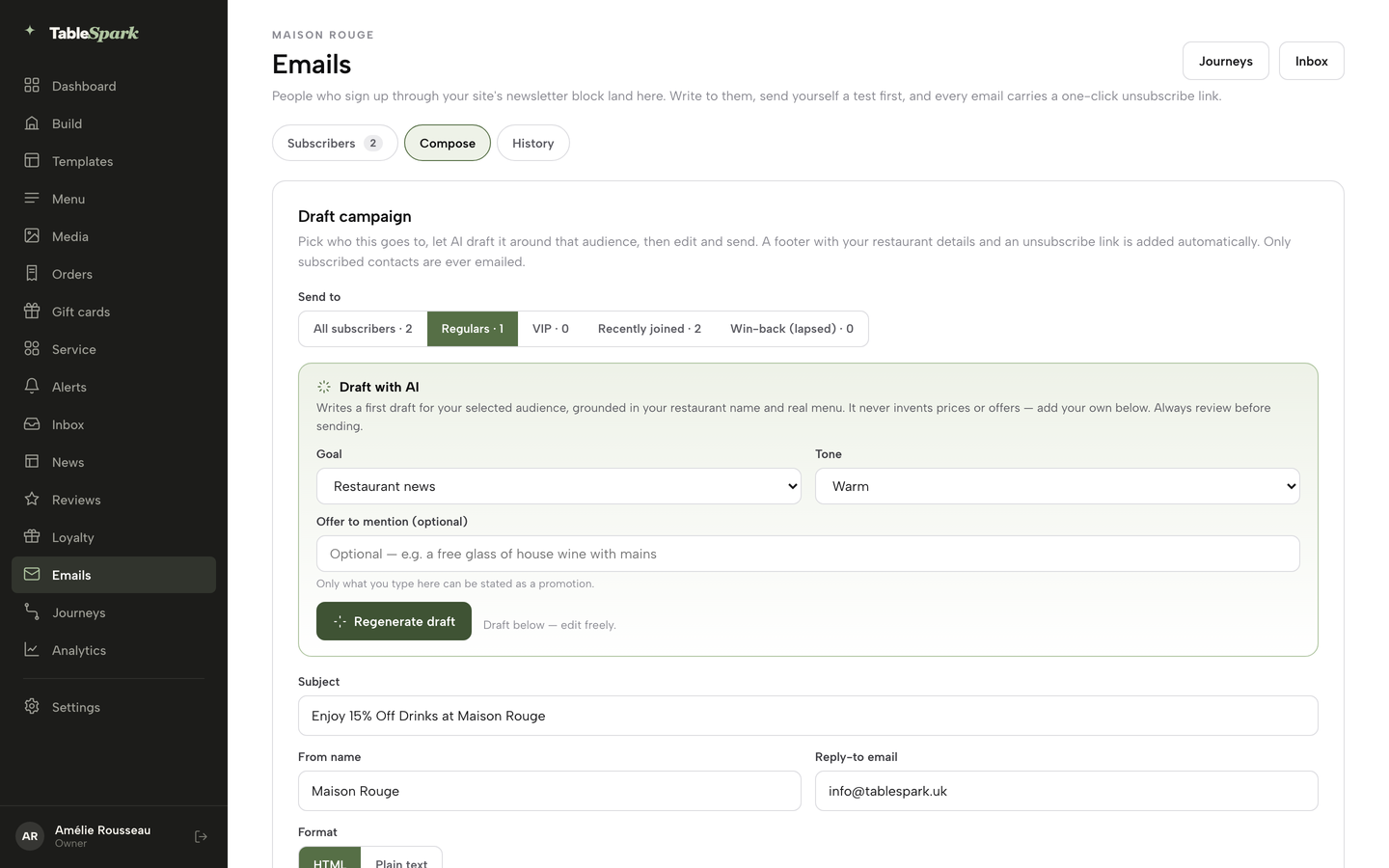Image resolution: width=1389 pixels, height=868 pixels.
Task: Click the Service grid icon
Action: coord(32,349)
